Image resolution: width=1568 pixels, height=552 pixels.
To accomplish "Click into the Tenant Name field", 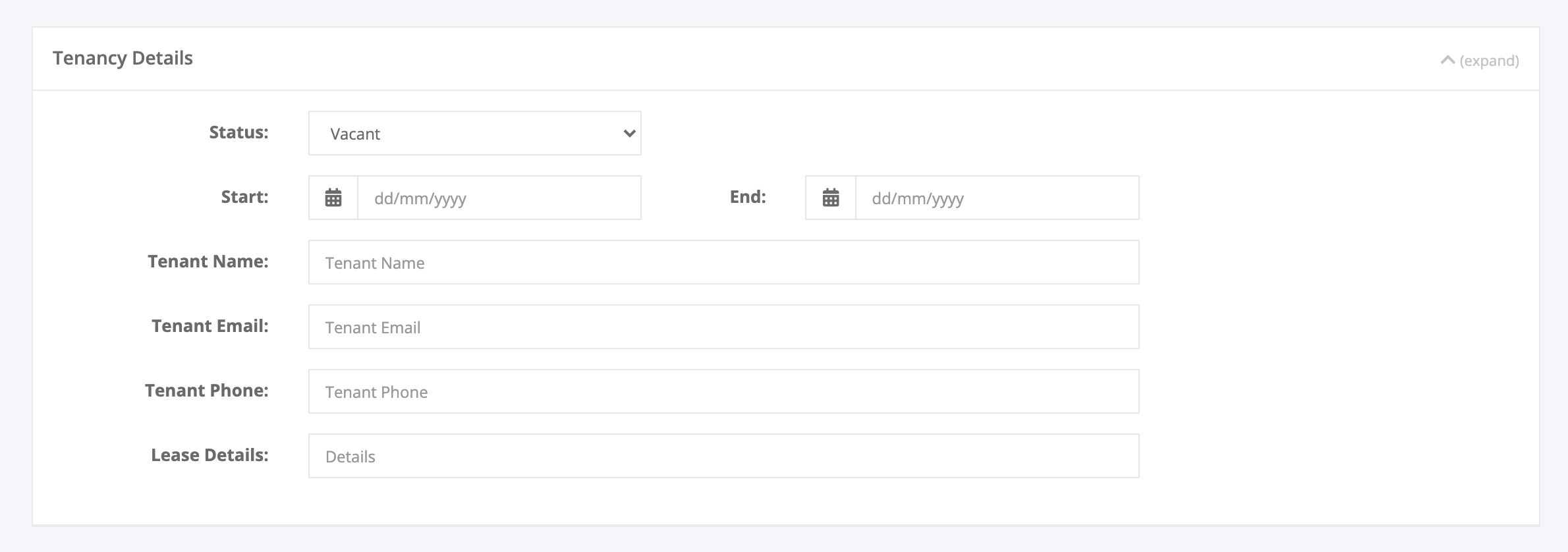I will 724,262.
